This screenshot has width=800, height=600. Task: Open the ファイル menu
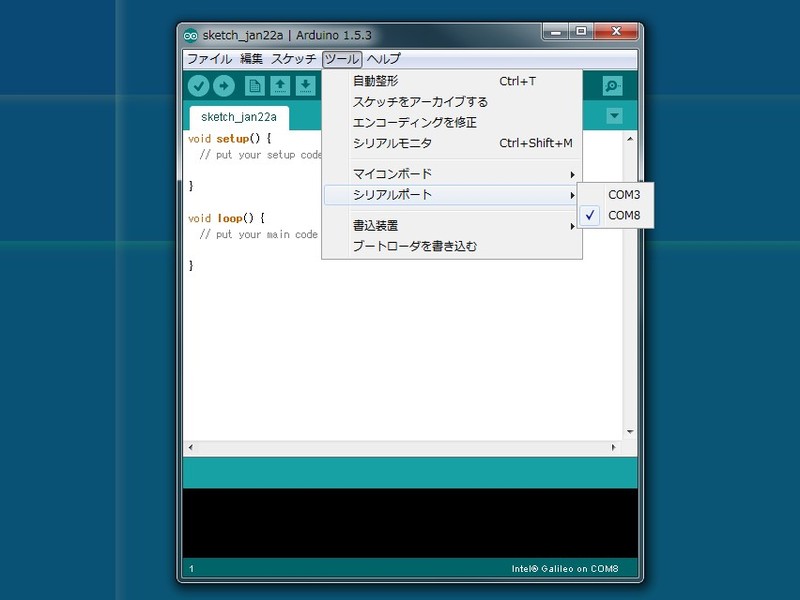[x=209, y=59]
